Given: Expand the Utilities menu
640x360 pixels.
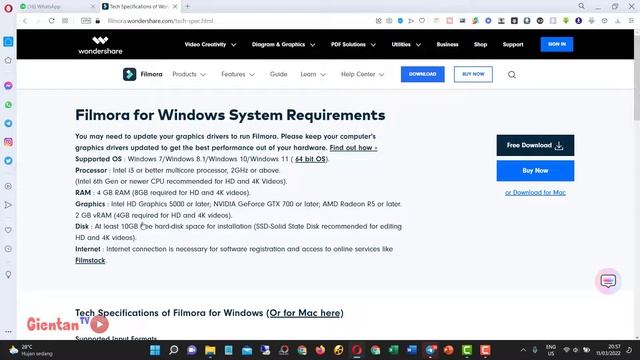Looking at the screenshot, I should [406, 44].
